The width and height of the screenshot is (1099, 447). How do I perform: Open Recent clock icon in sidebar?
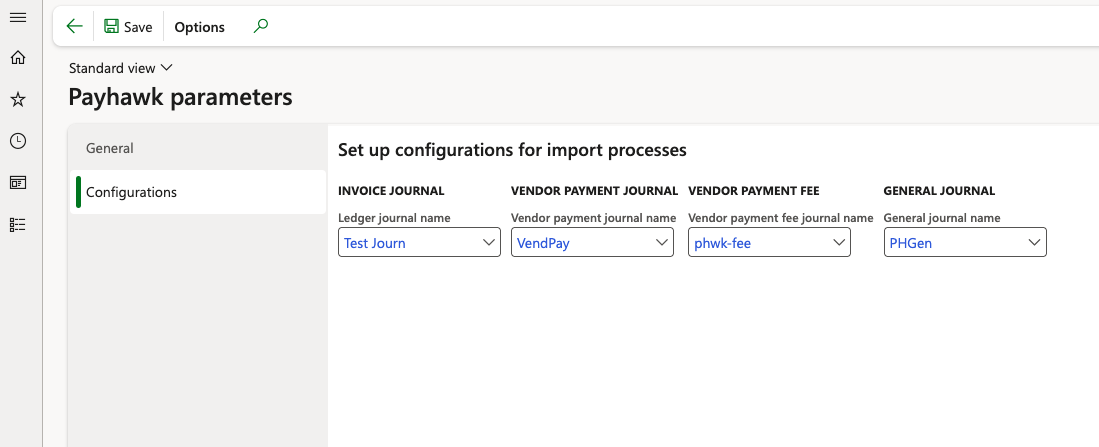point(18,141)
